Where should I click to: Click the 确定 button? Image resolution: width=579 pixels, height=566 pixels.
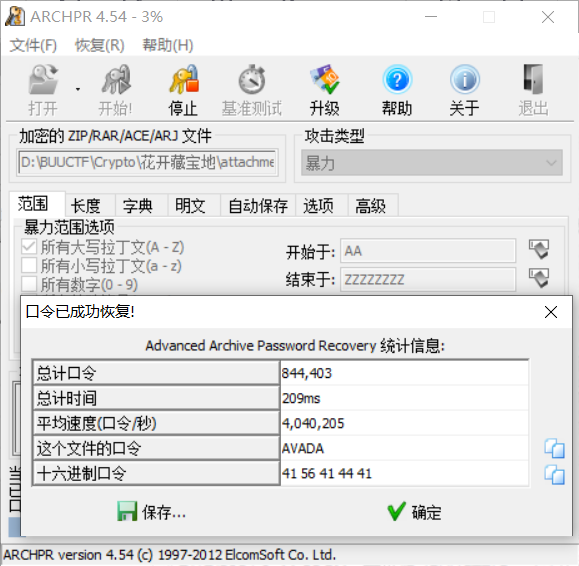point(414,512)
